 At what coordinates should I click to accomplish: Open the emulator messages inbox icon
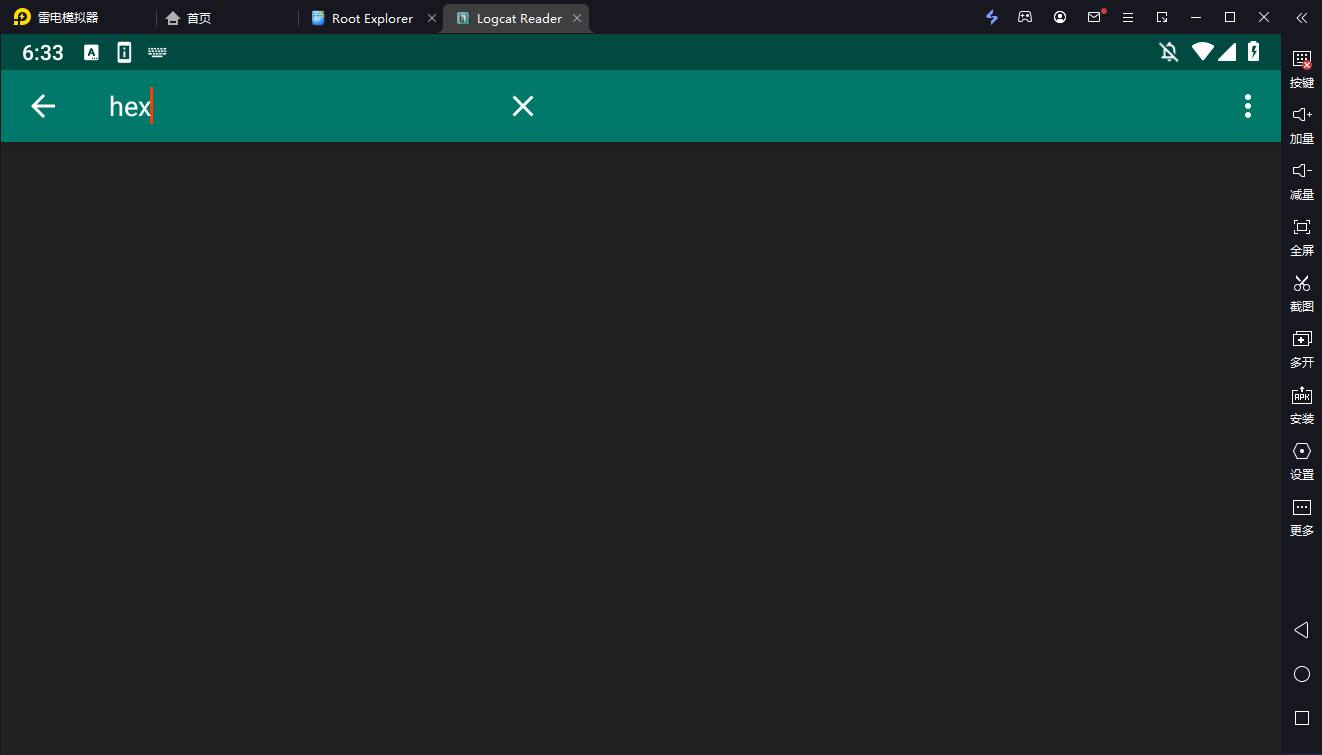[1093, 17]
